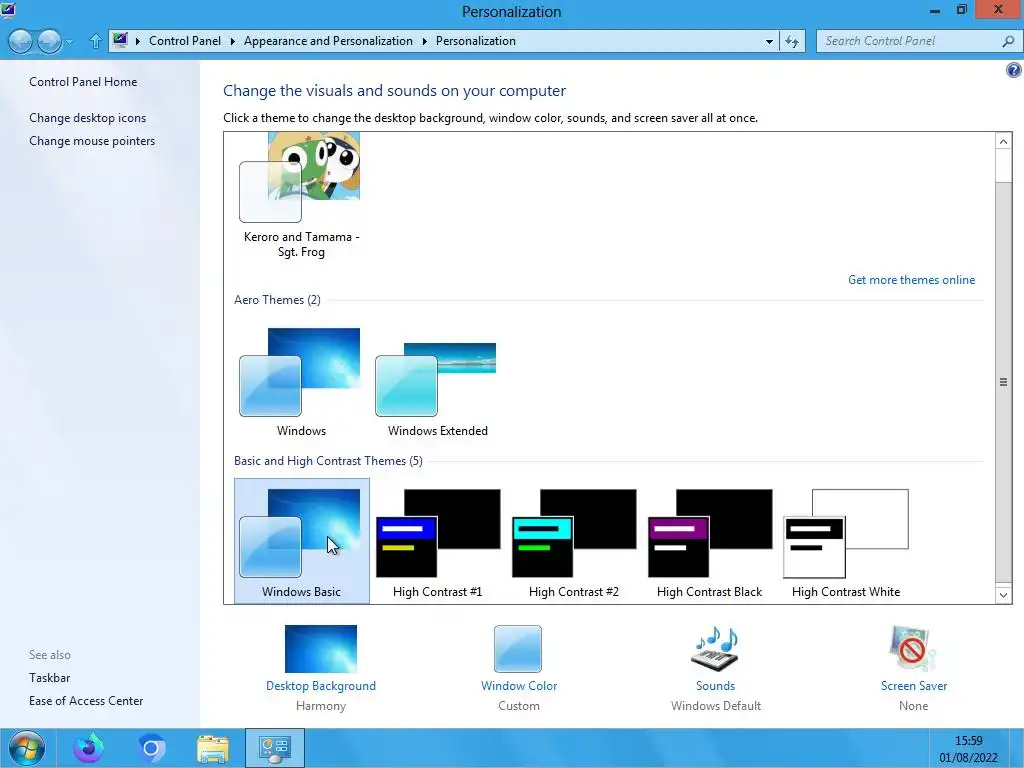Open Window Color settings icon
This screenshot has height=768, width=1024.
(x=518, y=649)
